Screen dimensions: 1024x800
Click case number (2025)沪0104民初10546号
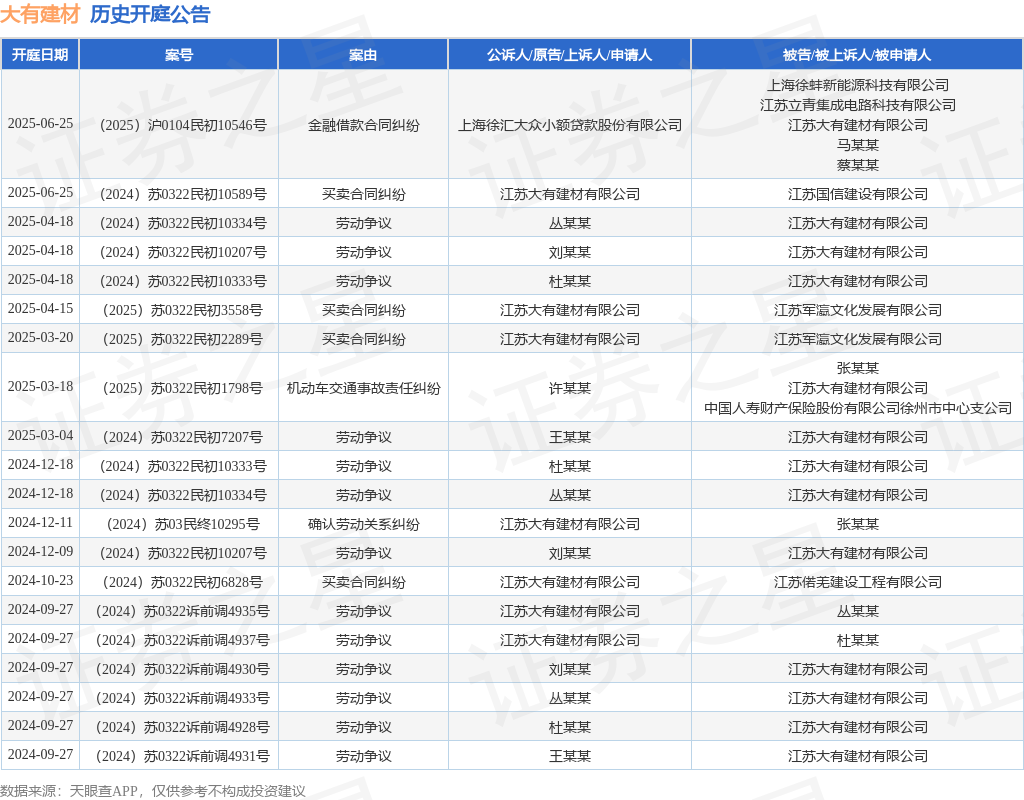182,125
